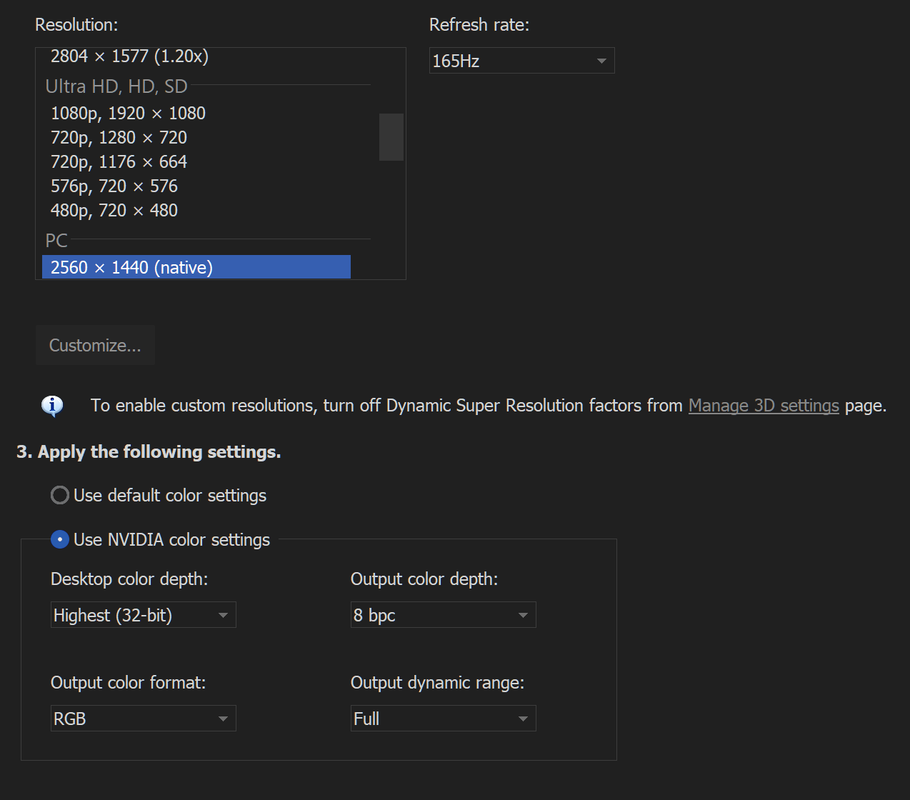Open Output color depth 8 bpc dropdown
This screenshot has width=910, height=800.
(443, 615)
